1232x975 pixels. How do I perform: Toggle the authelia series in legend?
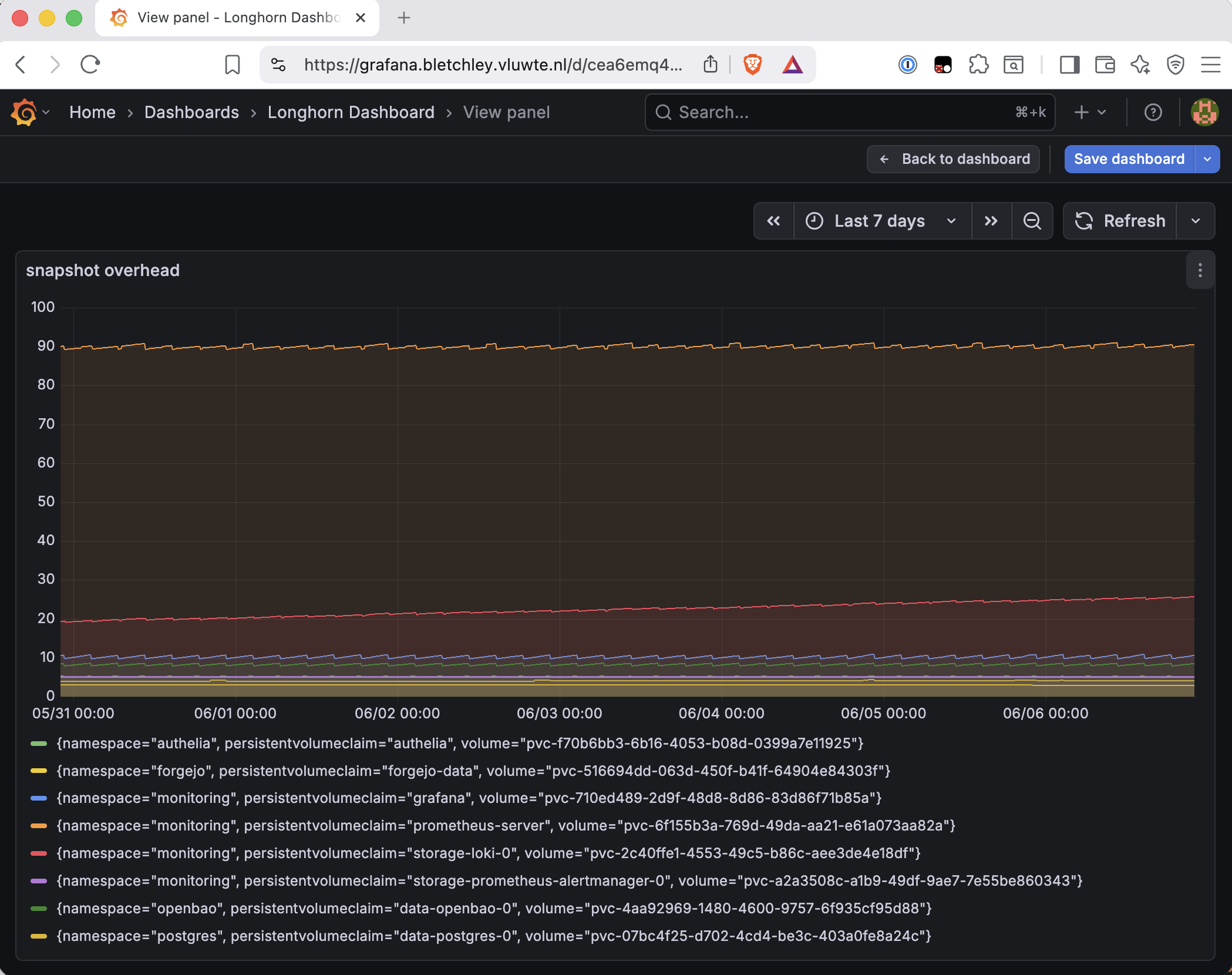click(x=460, y=744)
